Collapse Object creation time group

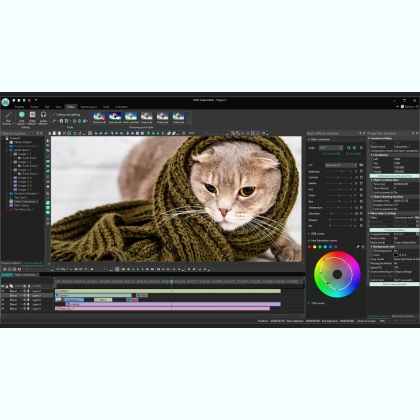click(372, 180)
